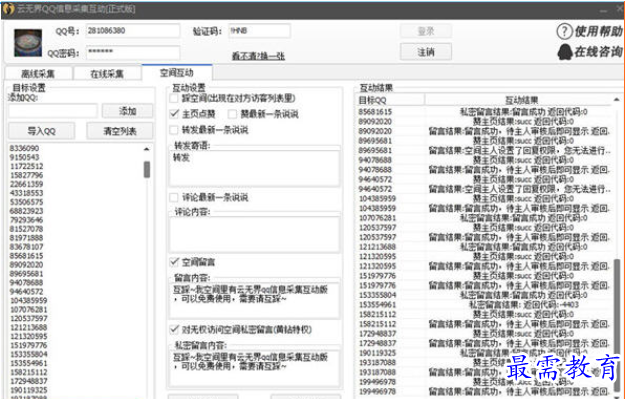
Task: Click the app logo in title bar
Action: tap(8, 9)
